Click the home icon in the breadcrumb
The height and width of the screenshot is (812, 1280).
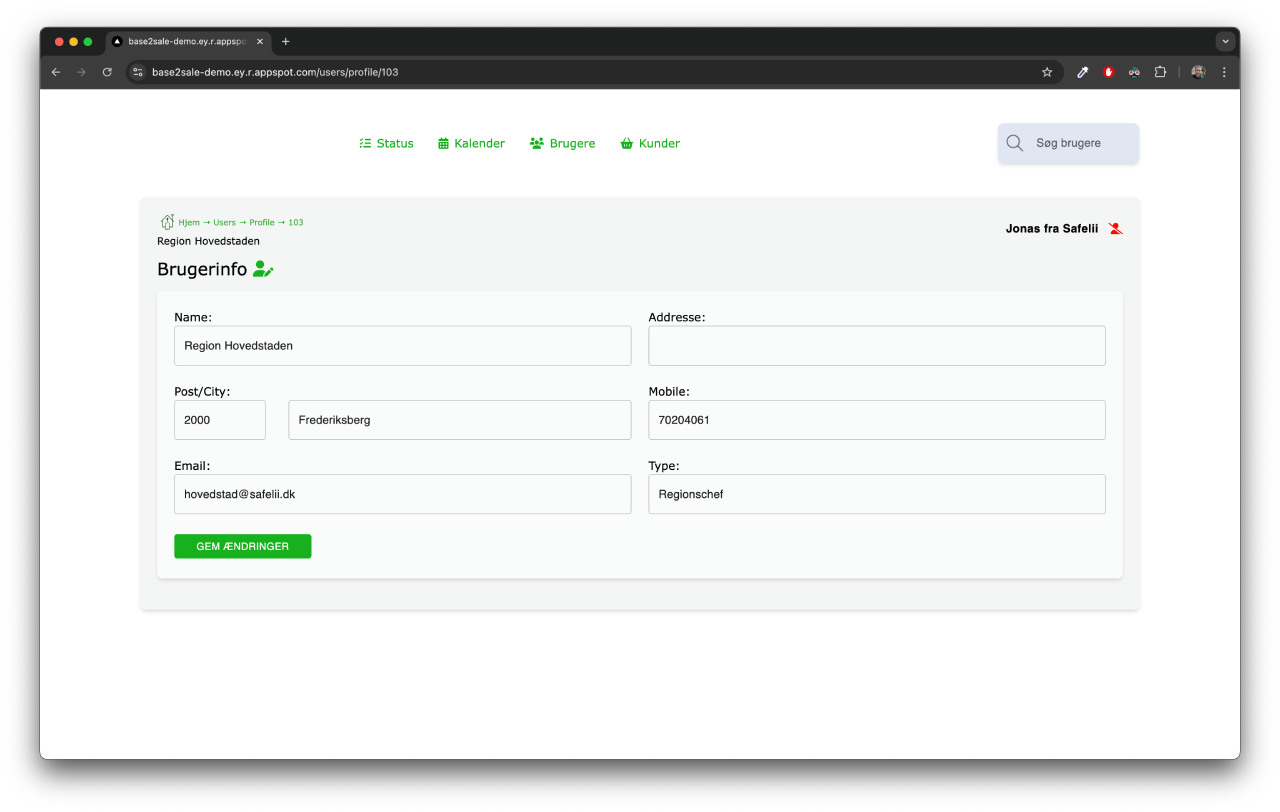pos(167,222)
